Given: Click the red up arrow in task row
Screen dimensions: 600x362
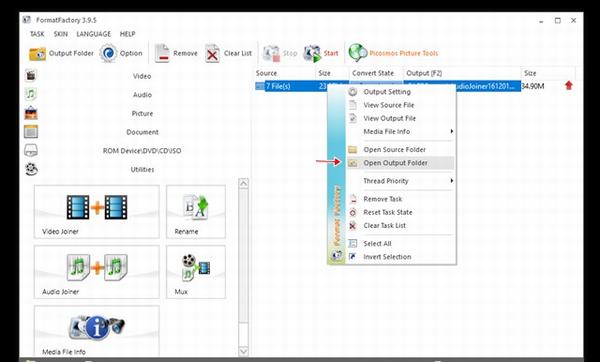Looking at the screenshot, I should coord(569,86).
